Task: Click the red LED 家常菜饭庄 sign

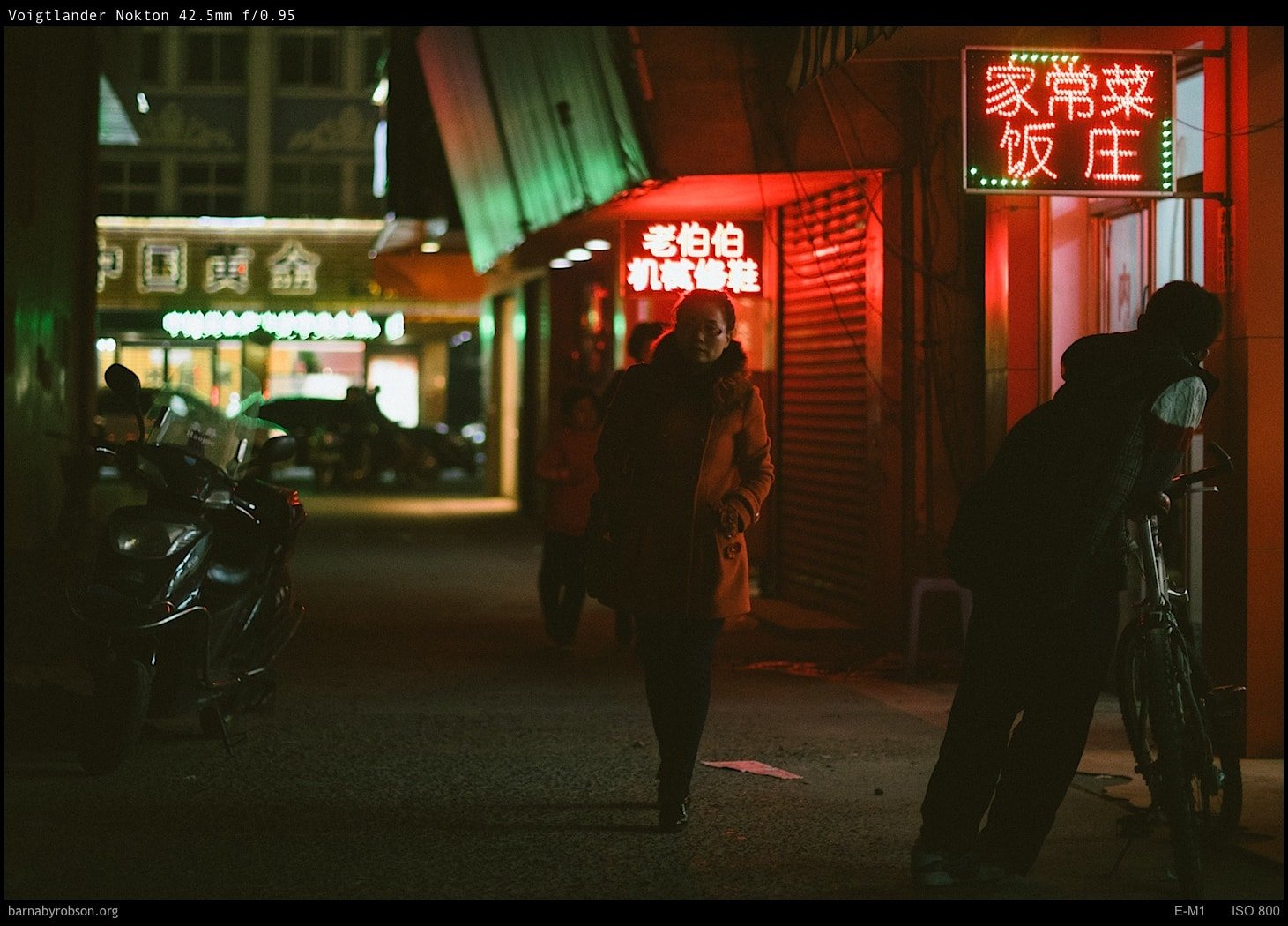Action: coord(1068,121)
